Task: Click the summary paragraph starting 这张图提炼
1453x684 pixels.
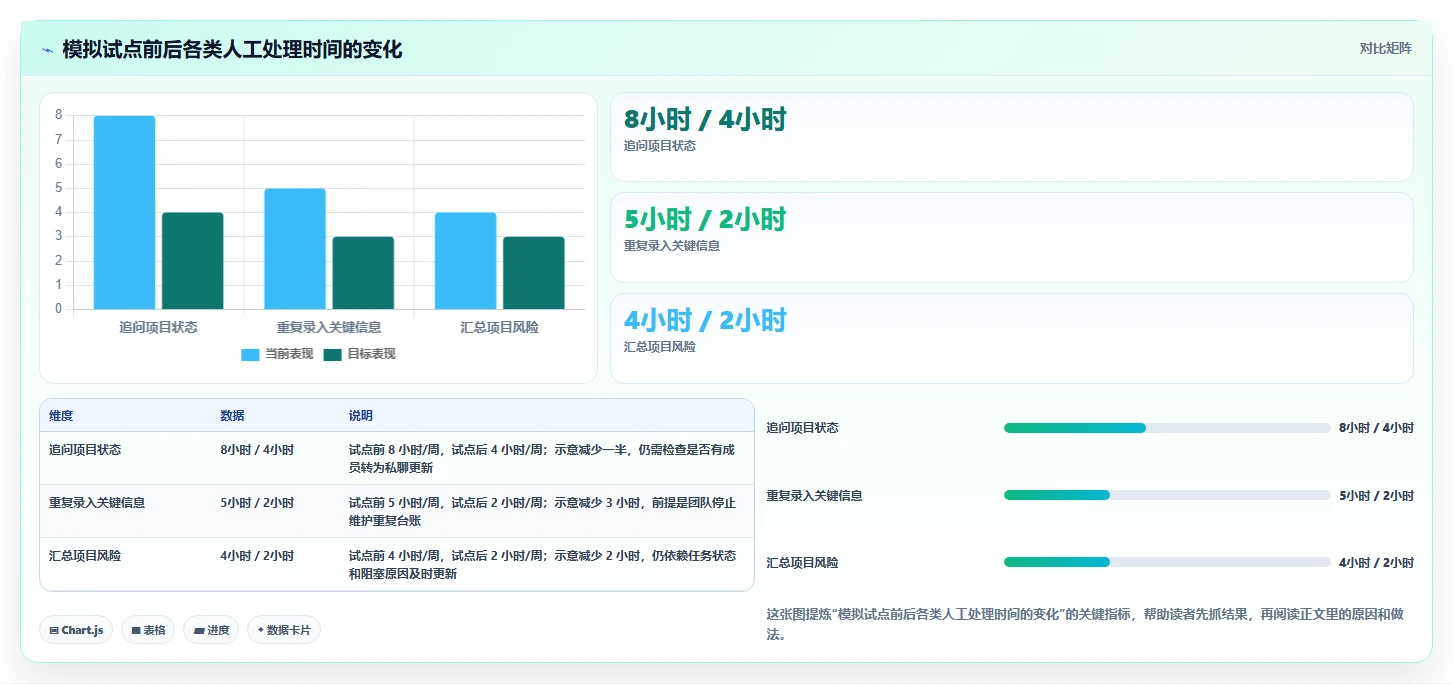Action: pyautogui.click(x=1085, y=624)
